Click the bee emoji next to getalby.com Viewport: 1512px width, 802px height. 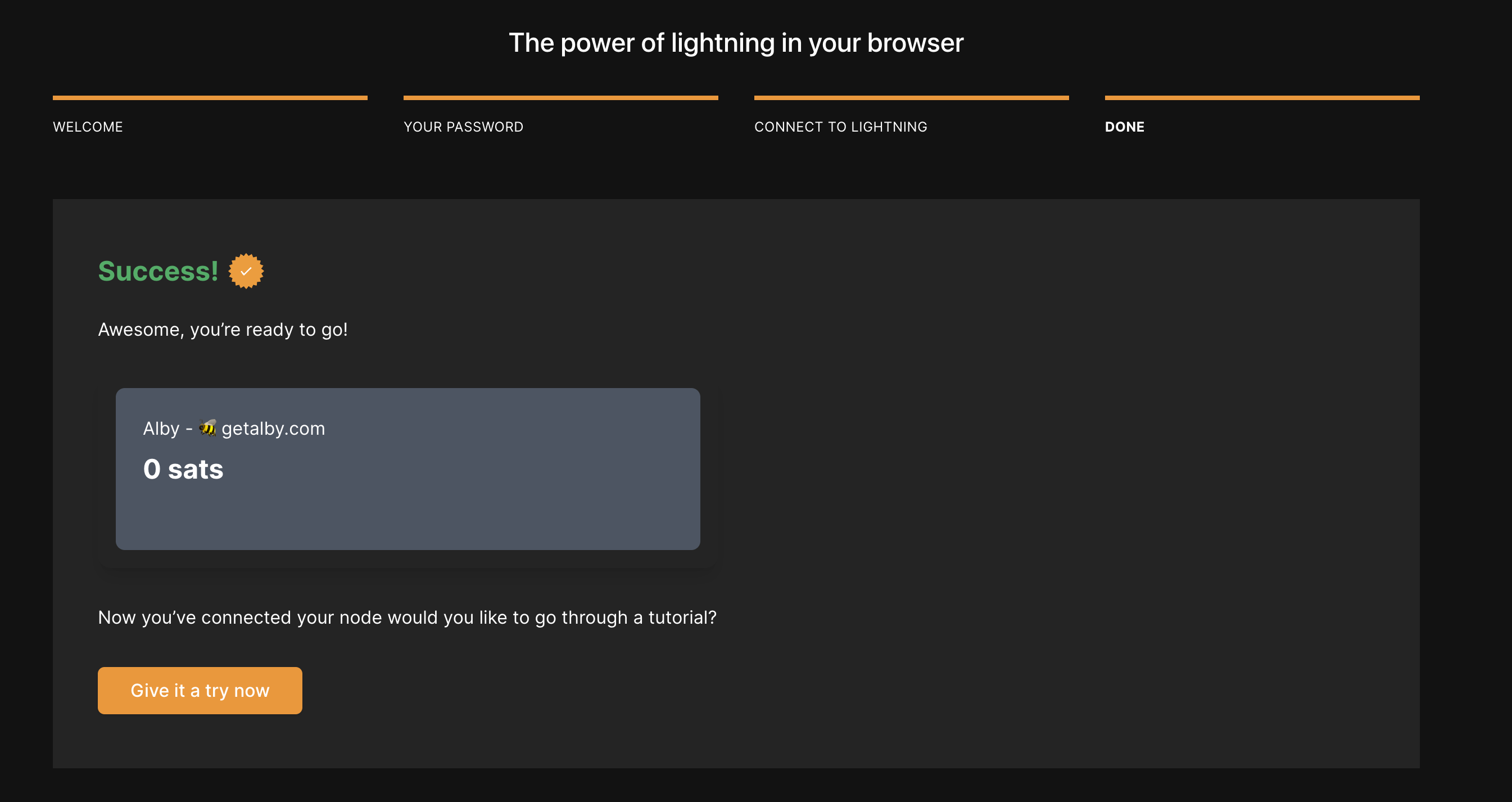(209, 428)
